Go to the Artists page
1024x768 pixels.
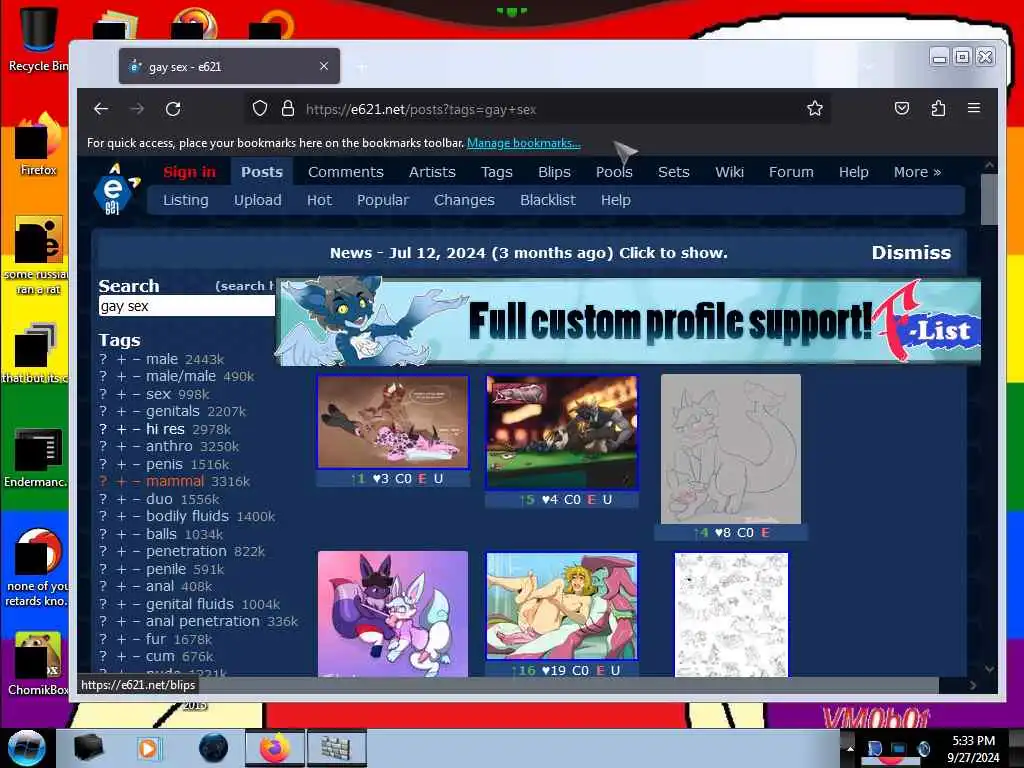[432, 172]
